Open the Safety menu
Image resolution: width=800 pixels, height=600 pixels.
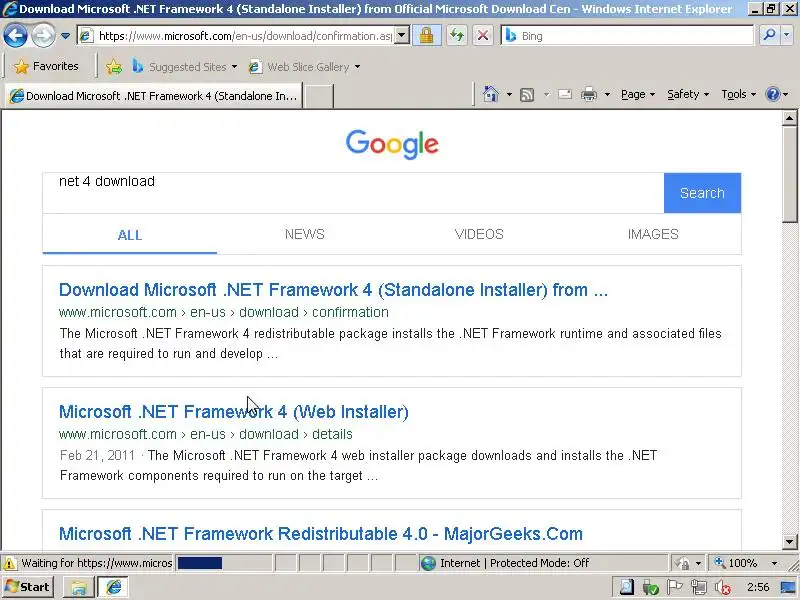pyautogui.click(x=688, y=94)
